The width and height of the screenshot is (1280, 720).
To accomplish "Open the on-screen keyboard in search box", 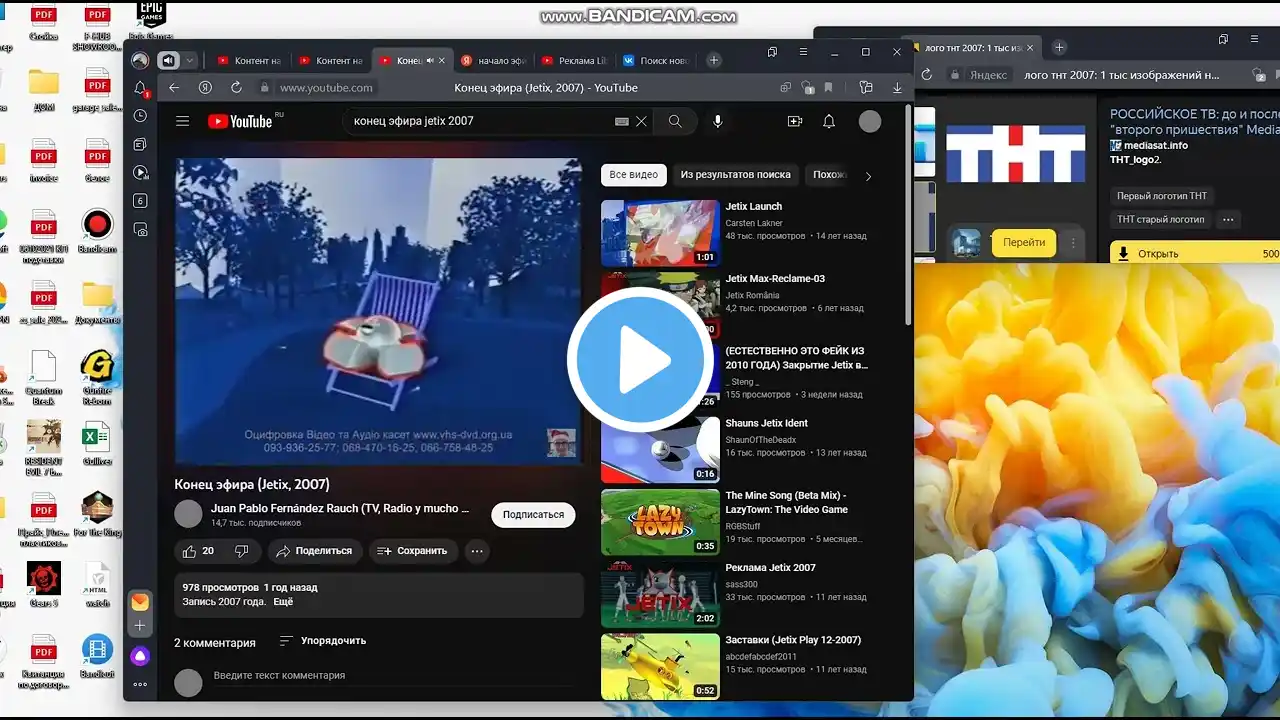I will tap(621, 121).
